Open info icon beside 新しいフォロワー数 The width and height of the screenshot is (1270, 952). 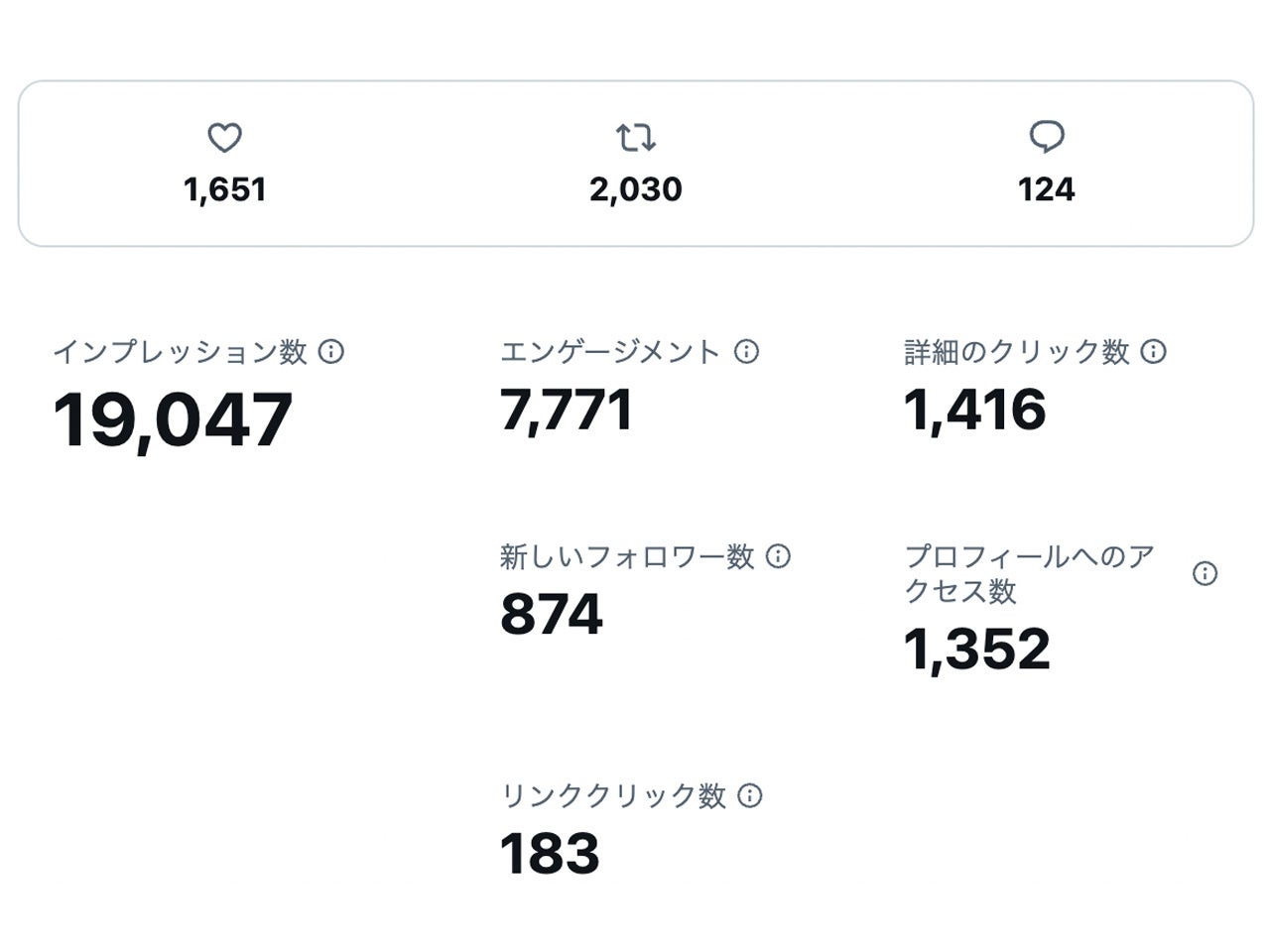pos(779,556)
